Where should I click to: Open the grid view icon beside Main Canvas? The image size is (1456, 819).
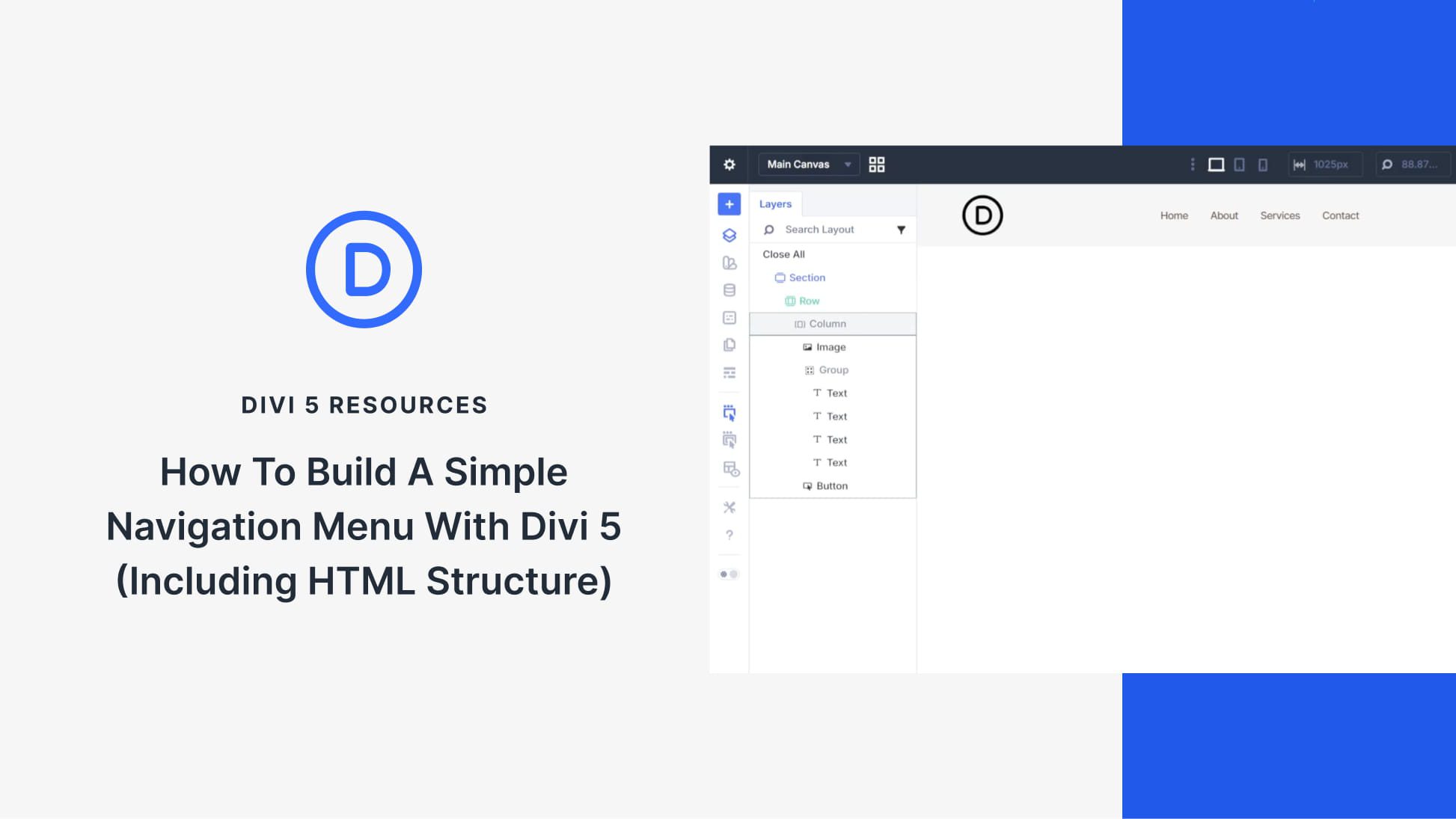pos(877,164)
